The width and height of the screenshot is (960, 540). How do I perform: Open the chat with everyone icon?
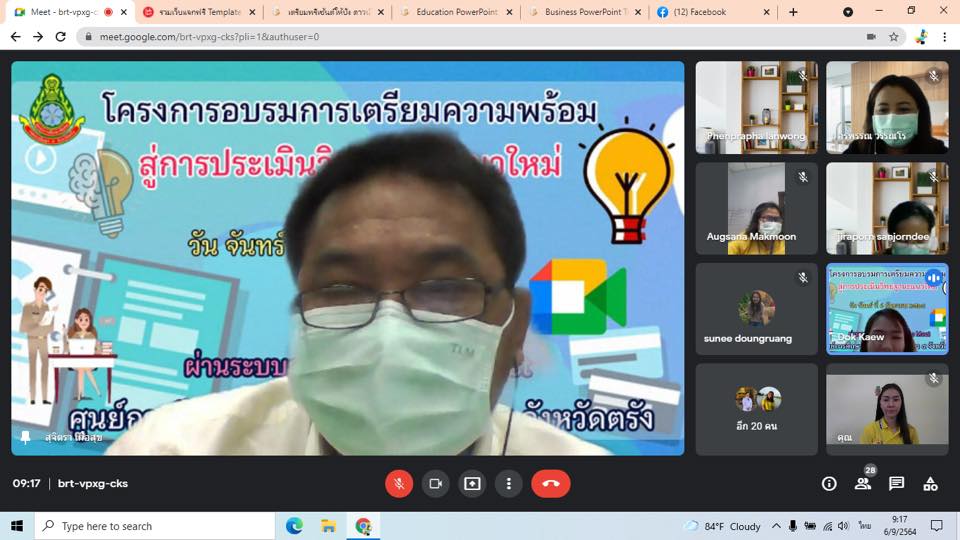(x=896, y=484)
